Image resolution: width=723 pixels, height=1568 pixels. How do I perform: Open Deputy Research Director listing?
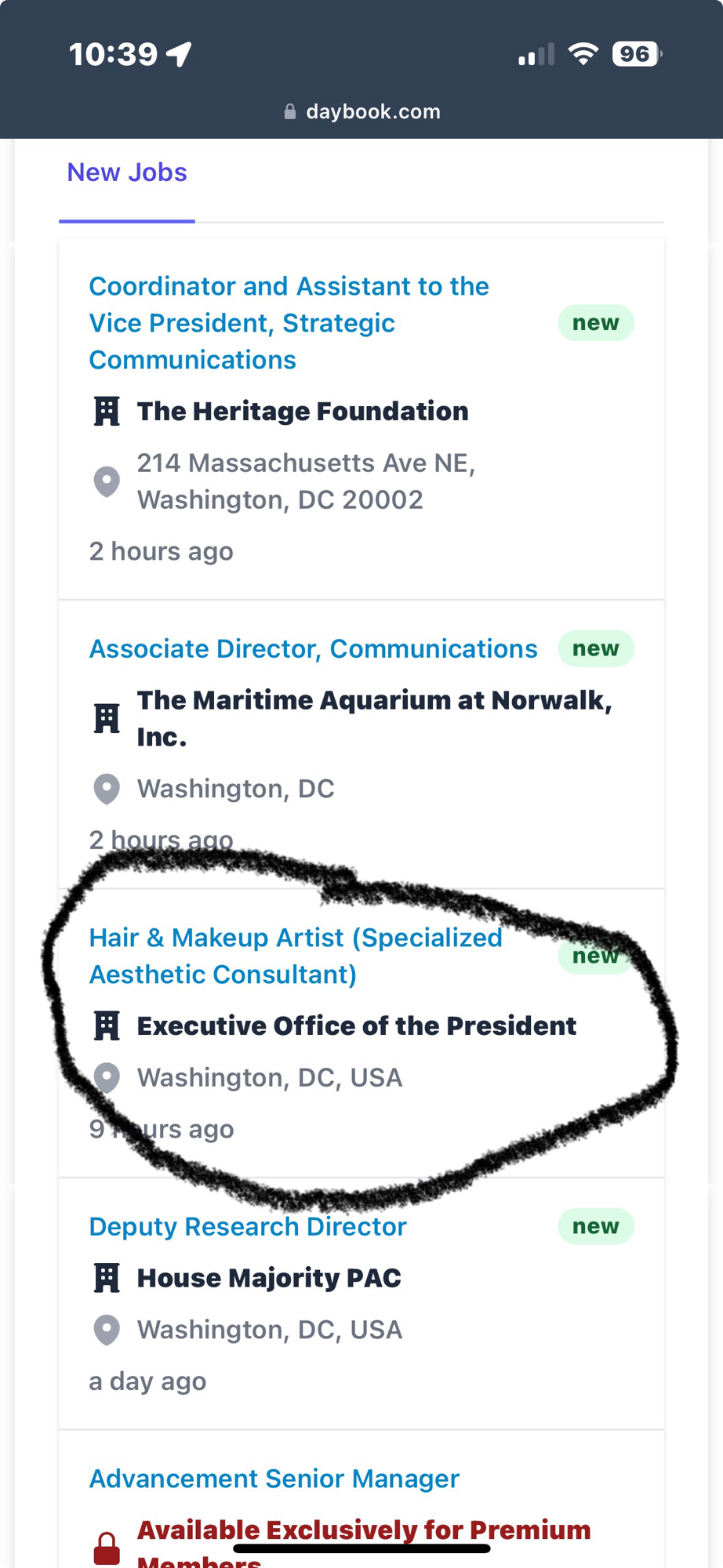point(248,1227)
